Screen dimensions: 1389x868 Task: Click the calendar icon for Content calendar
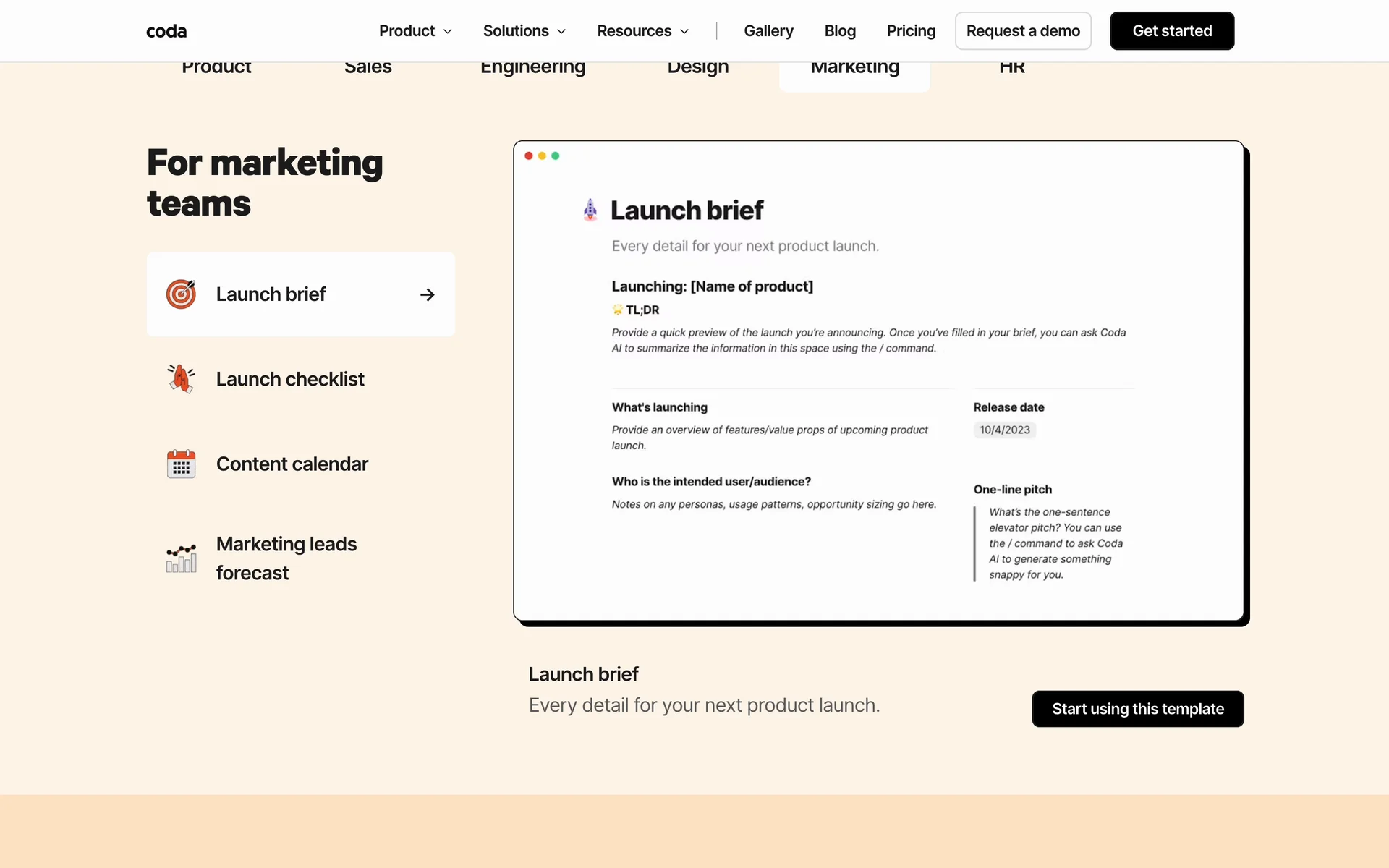(x=181, y=464)
